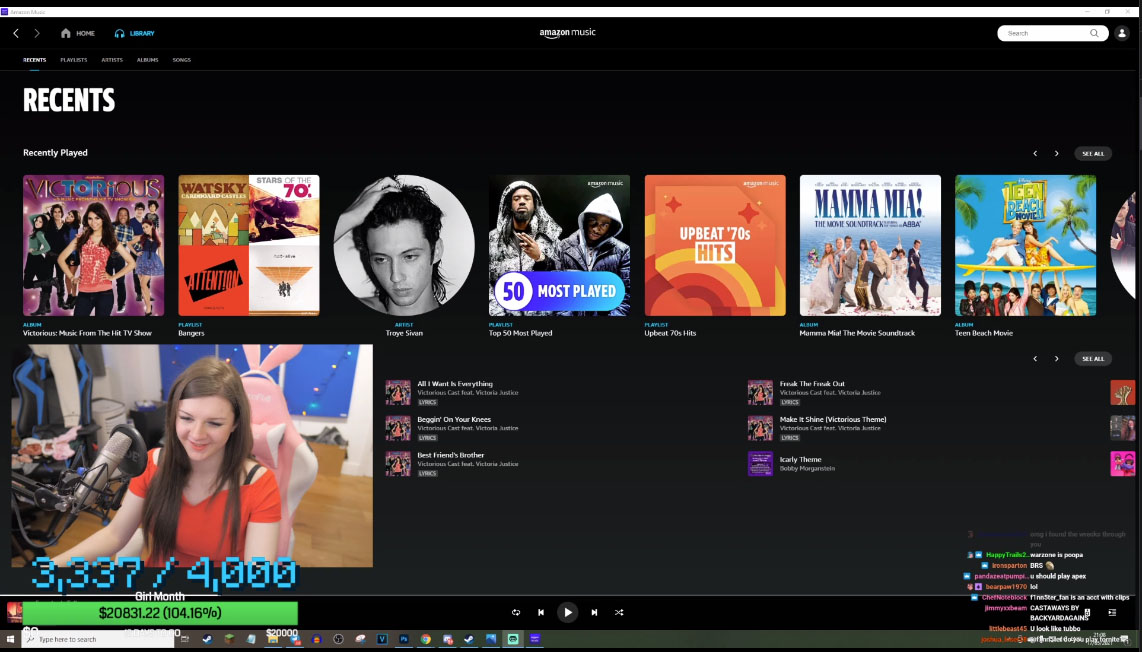Screen dimensions: 1142x652
Task: Open the account profile icon
Action: pyautogui.click(x=1122, y=34)
